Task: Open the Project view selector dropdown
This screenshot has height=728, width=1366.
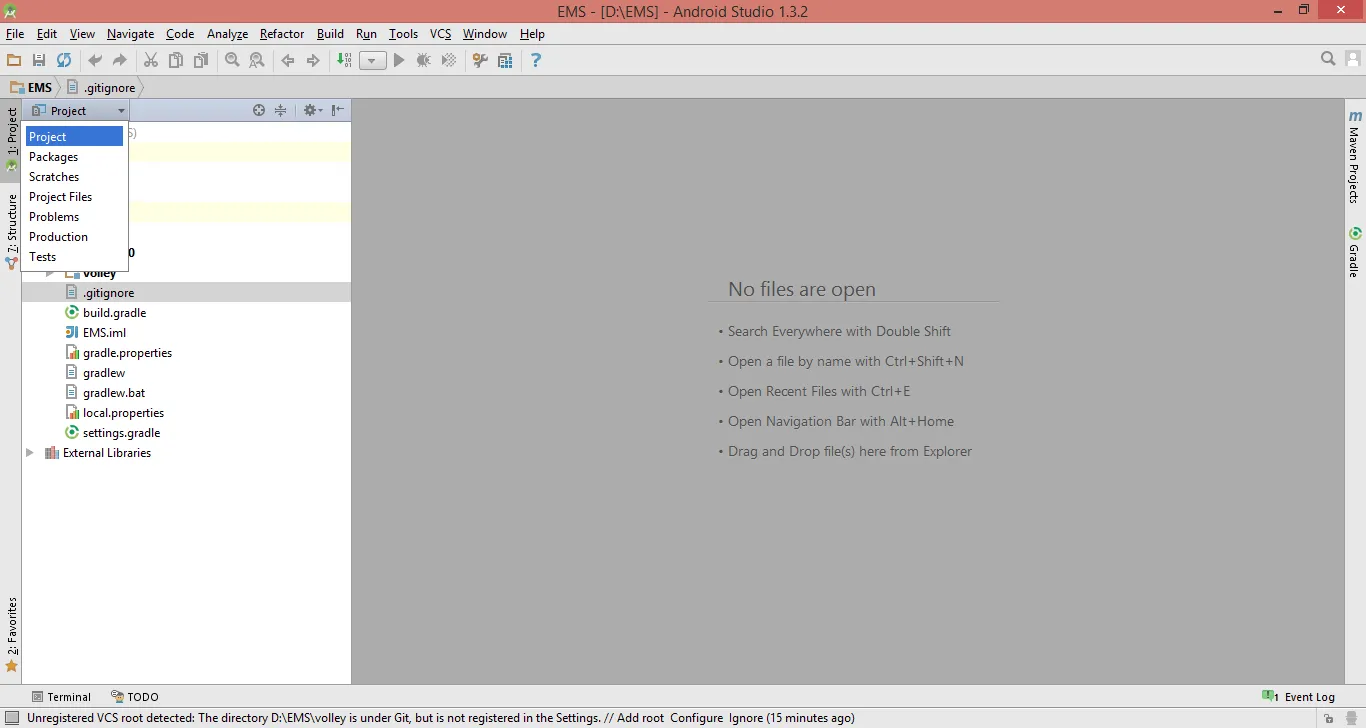Action: point(78,110)
